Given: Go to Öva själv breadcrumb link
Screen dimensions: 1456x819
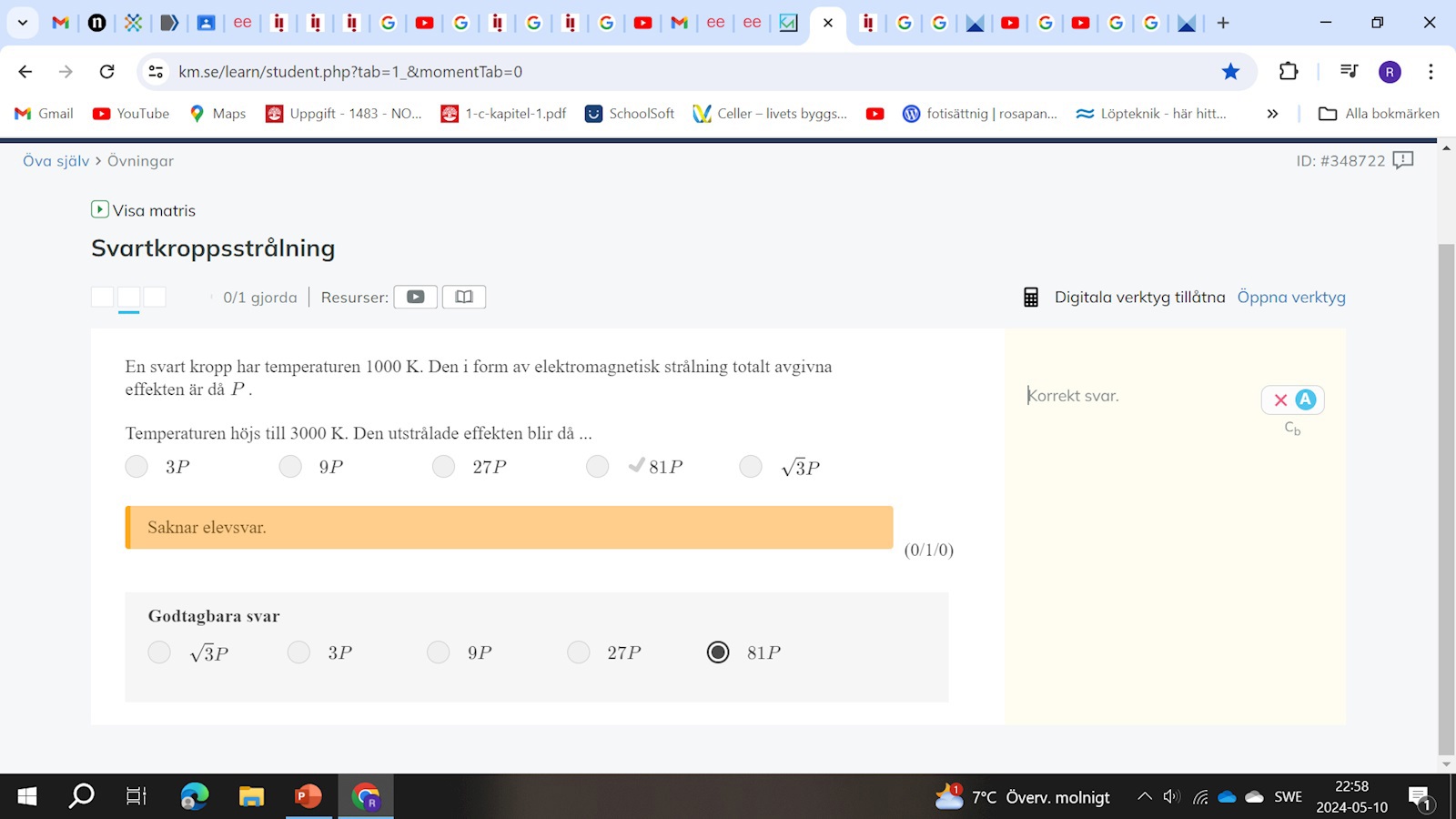Looking at the screenshot, I should pyautogui.click(x=56, y=161).
